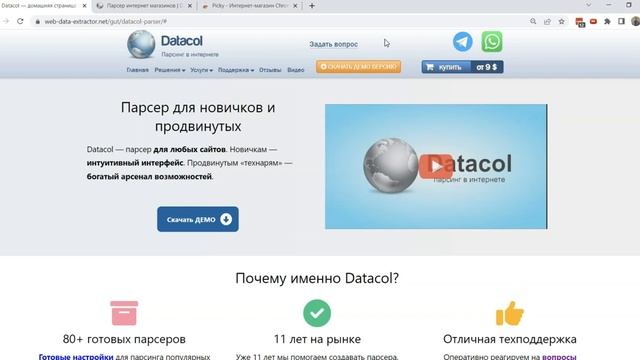This screenshot has width=640, height=360.
Task: Play the Datacol promo video
Action: (436, 166)
